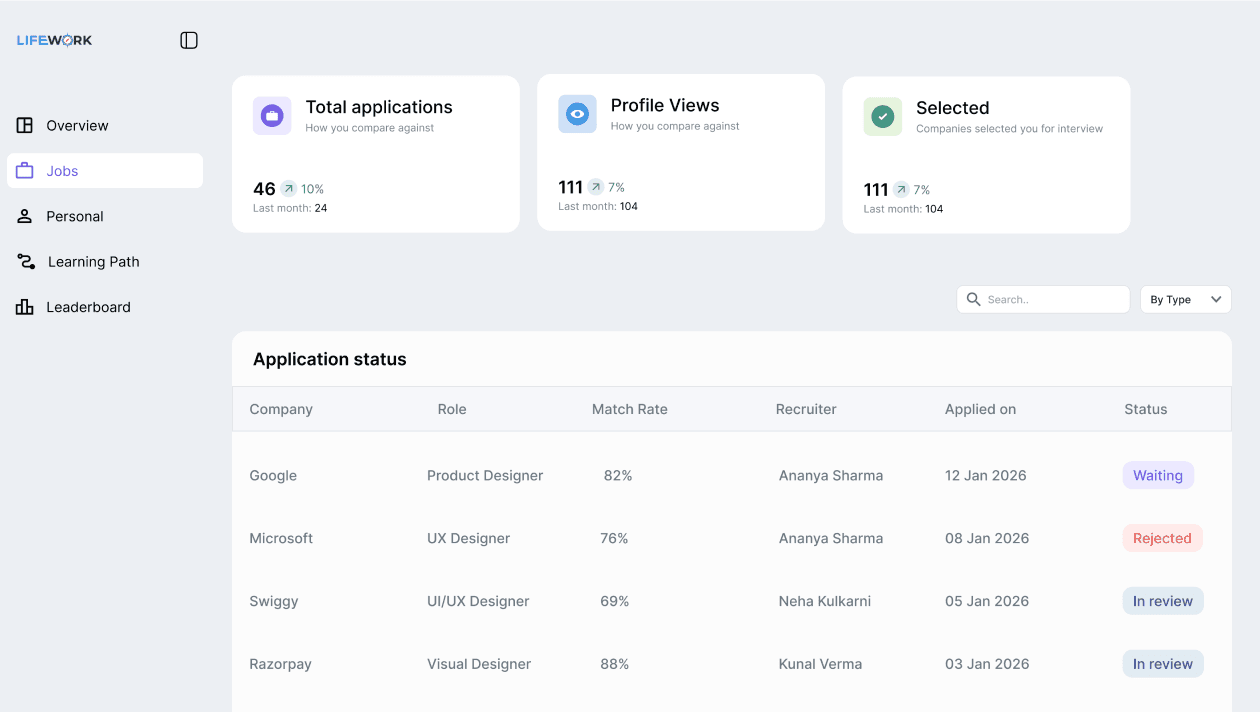Click the Selected green checkmark icon
Screen dimensions: 1260x712
[x=882, y=117]
